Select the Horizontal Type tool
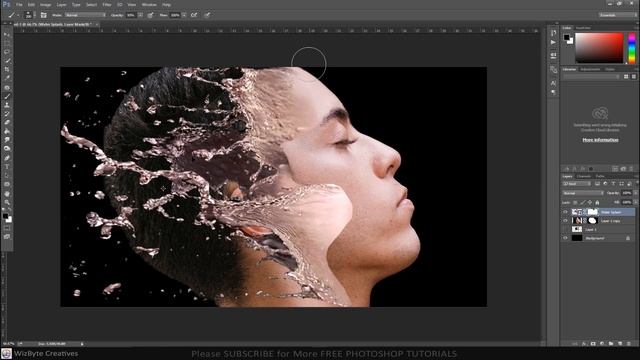This screenshot has height=360, width=640. 7,167
